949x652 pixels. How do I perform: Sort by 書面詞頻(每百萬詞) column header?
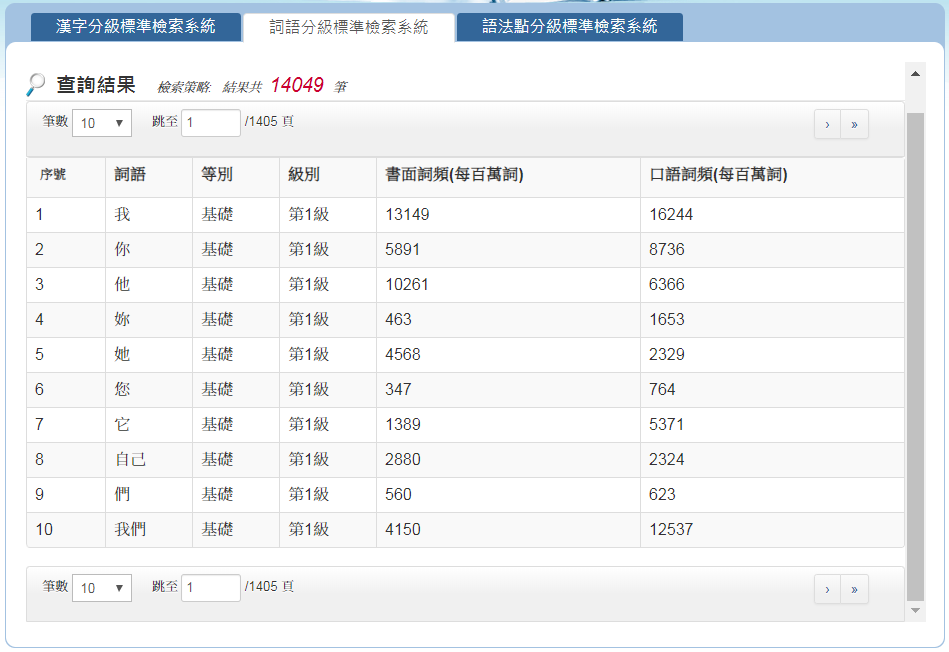[x=454, y=175]
